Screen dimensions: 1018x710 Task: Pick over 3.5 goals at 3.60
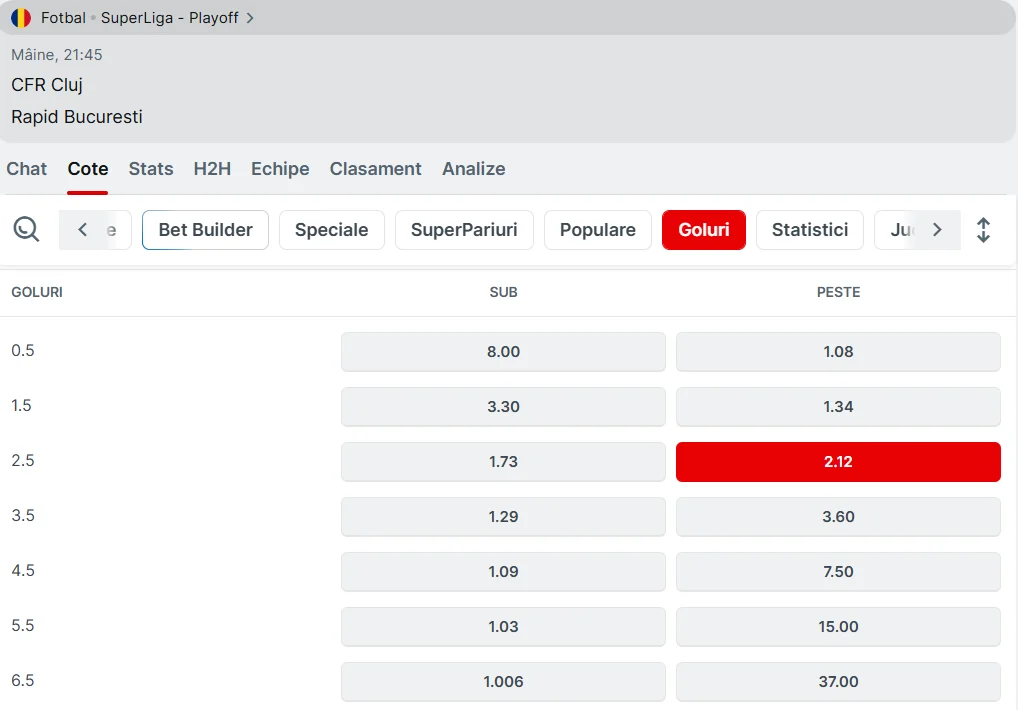(838, 517)
